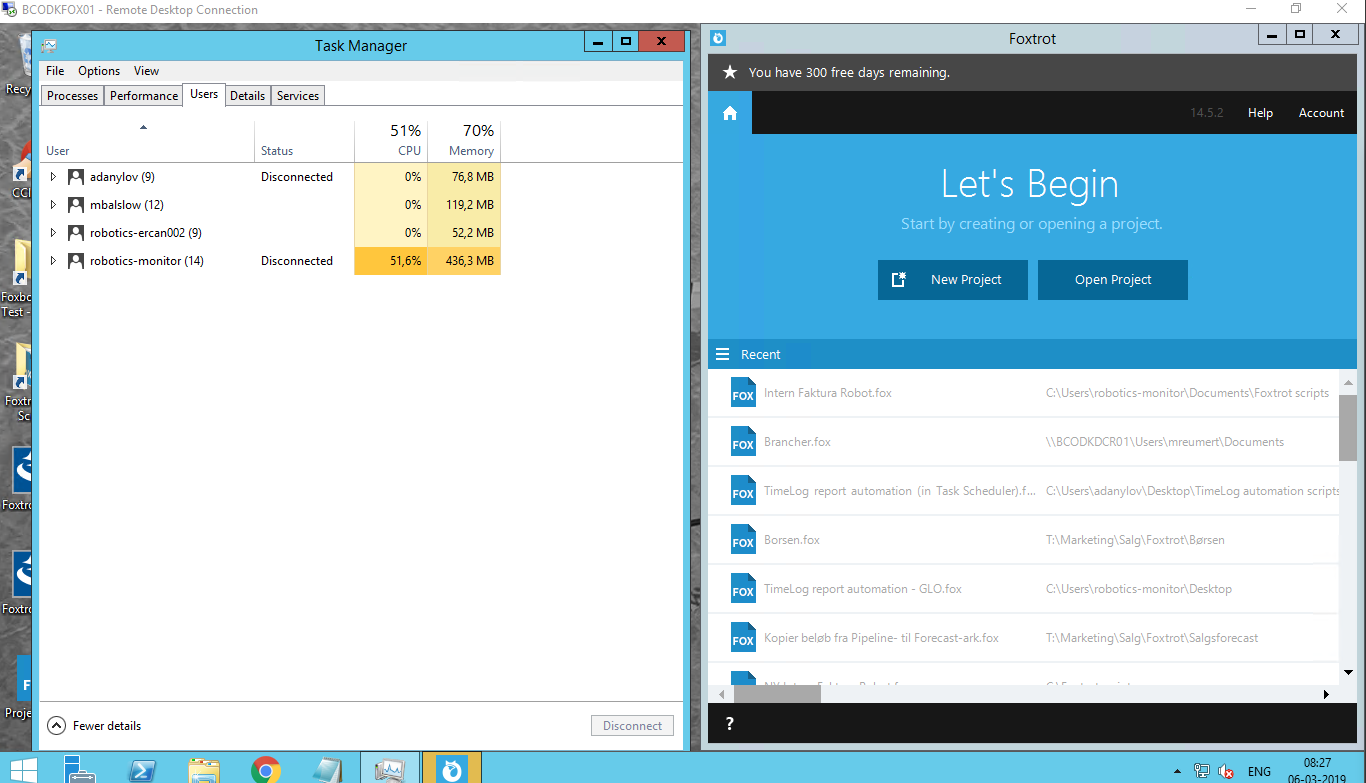Click the Open Project button
The width and height of the screenshot is (1366, 783).
(1113, 280)
